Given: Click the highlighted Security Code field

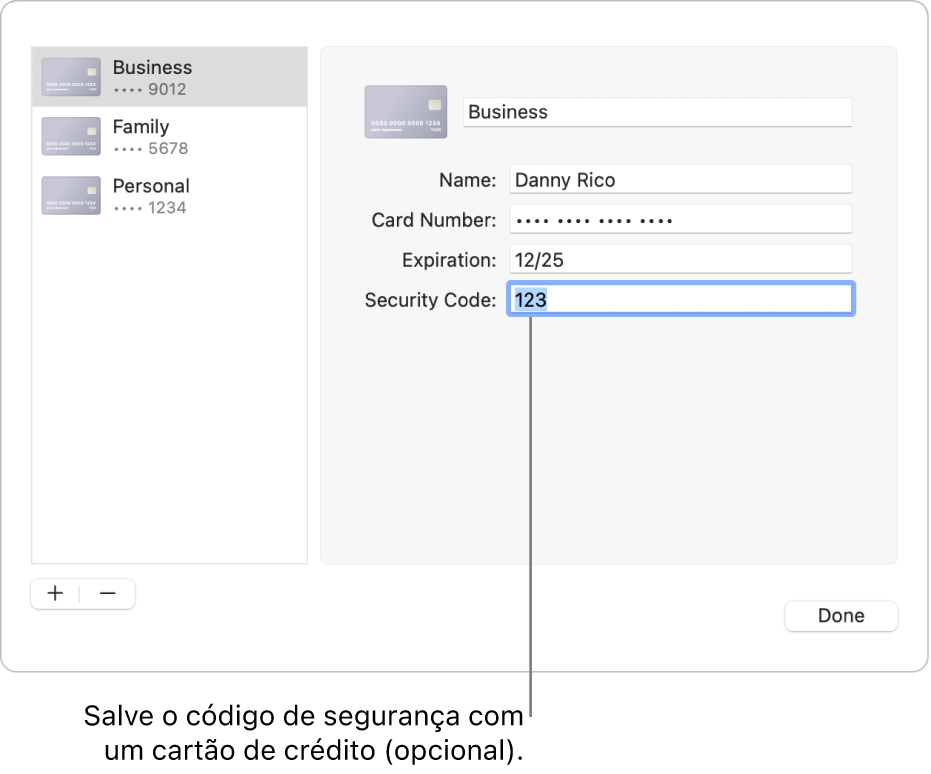Looking at the screenshot, I should [680, 298].
